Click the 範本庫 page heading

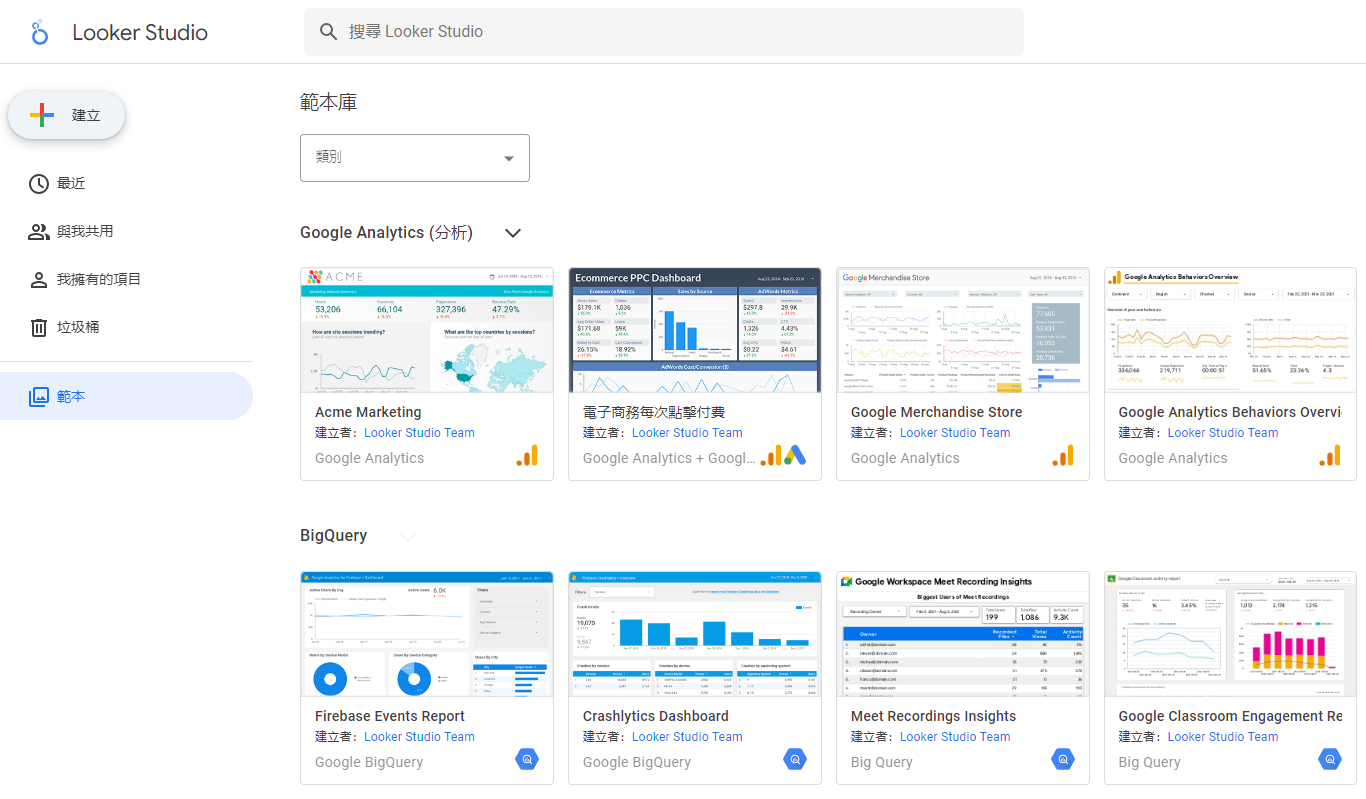pyautogui.click(x=329, y=102)
